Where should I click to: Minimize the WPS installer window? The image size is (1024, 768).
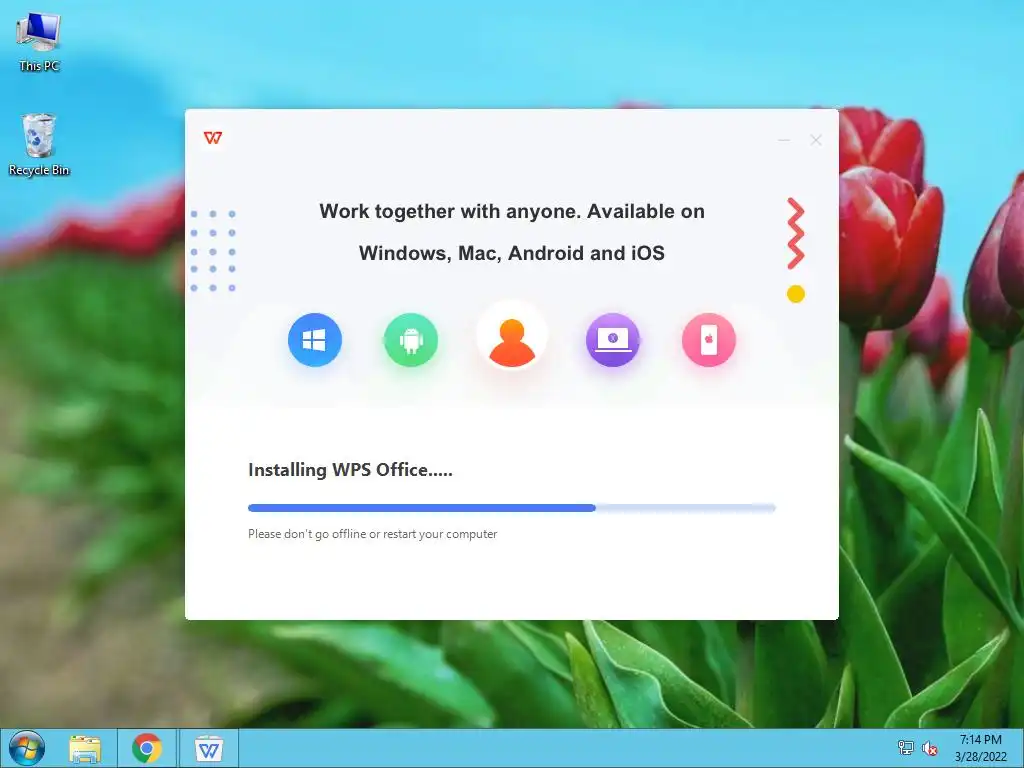784,140
